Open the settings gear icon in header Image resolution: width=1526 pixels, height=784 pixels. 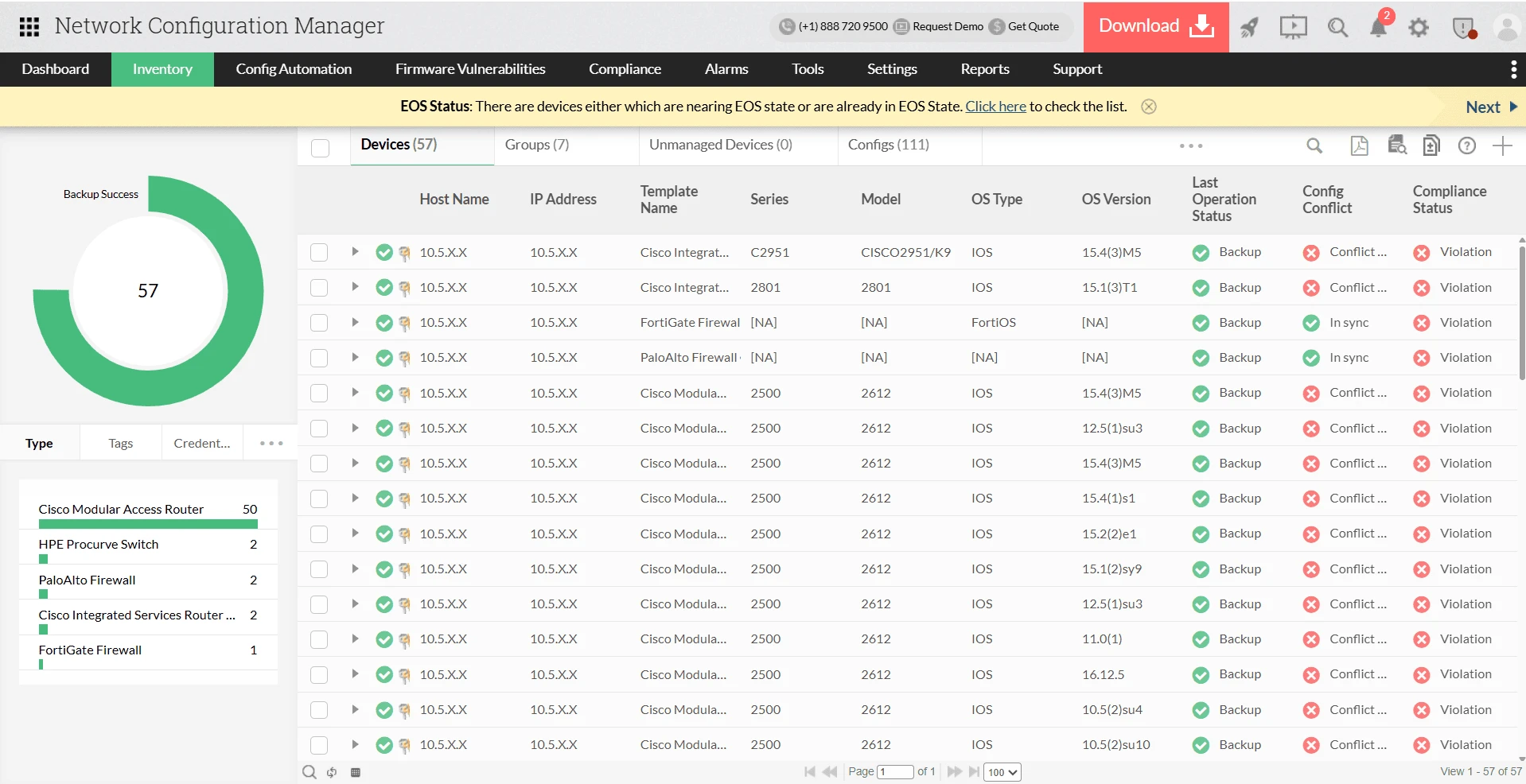(1418, 28)
